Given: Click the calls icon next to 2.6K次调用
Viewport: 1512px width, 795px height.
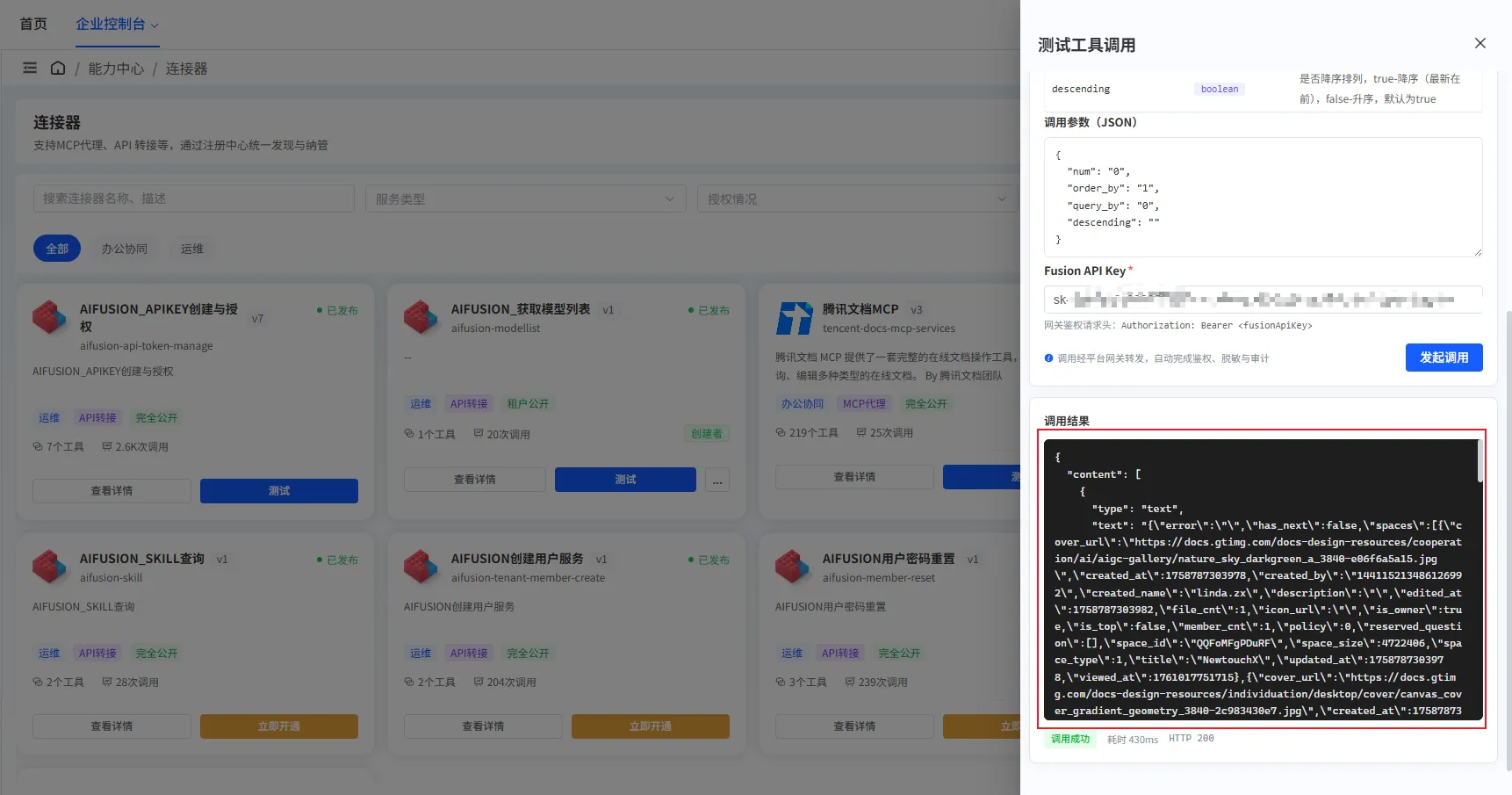Looking at the screenshot, I should [107, 447].
